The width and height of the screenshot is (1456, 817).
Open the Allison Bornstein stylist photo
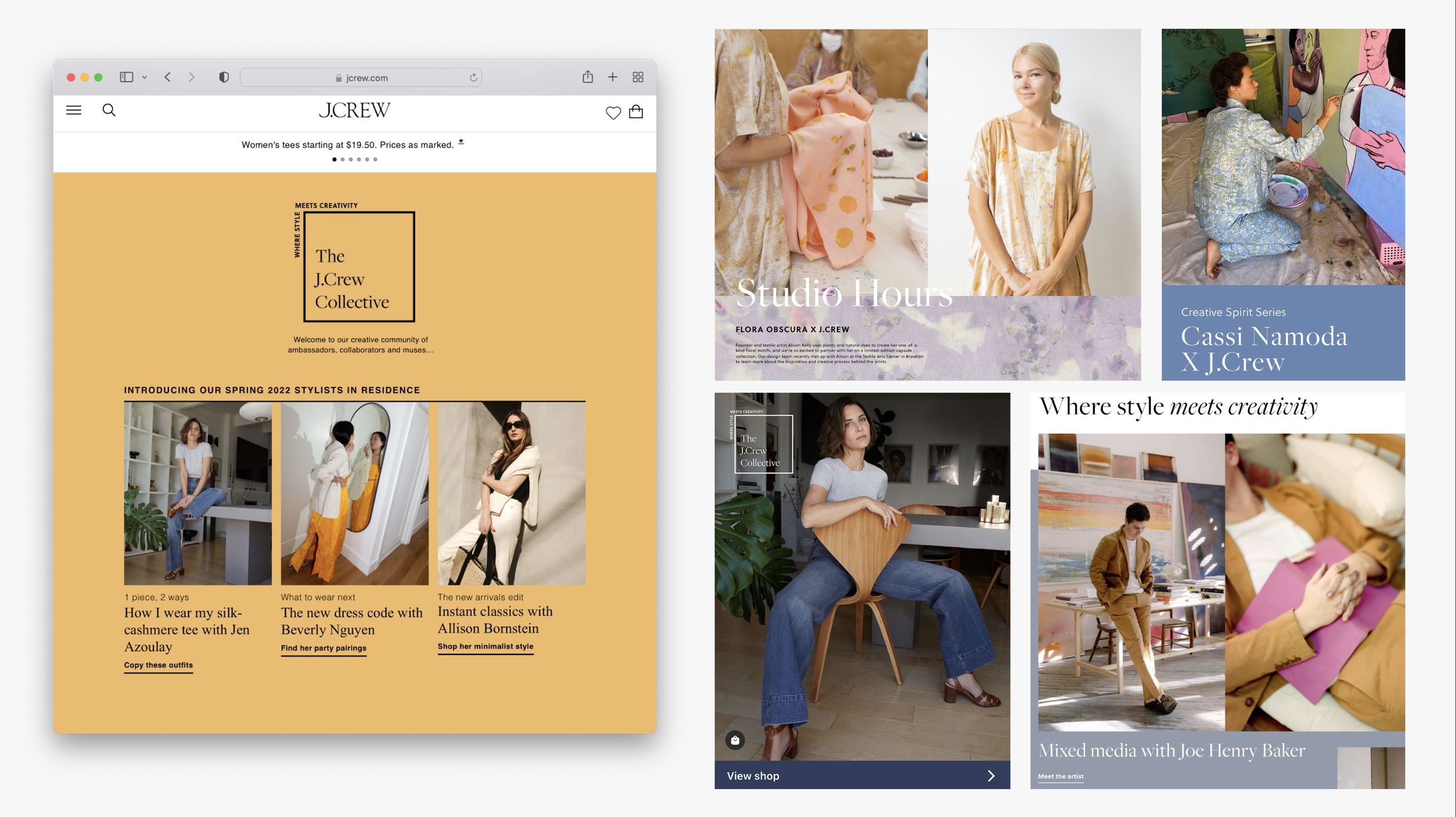[511, 493]
